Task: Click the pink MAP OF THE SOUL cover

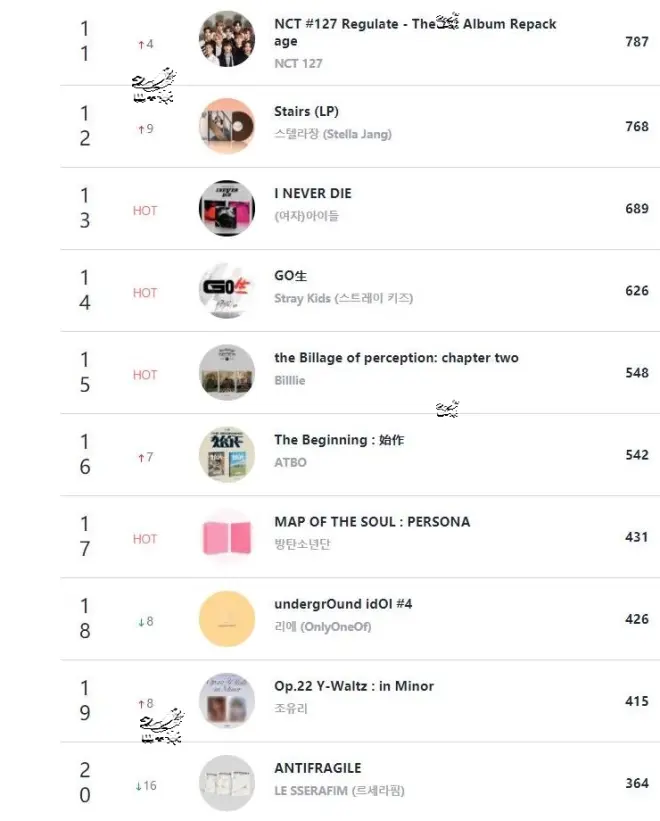Action: pyautogui.click(x=227, y=536)
